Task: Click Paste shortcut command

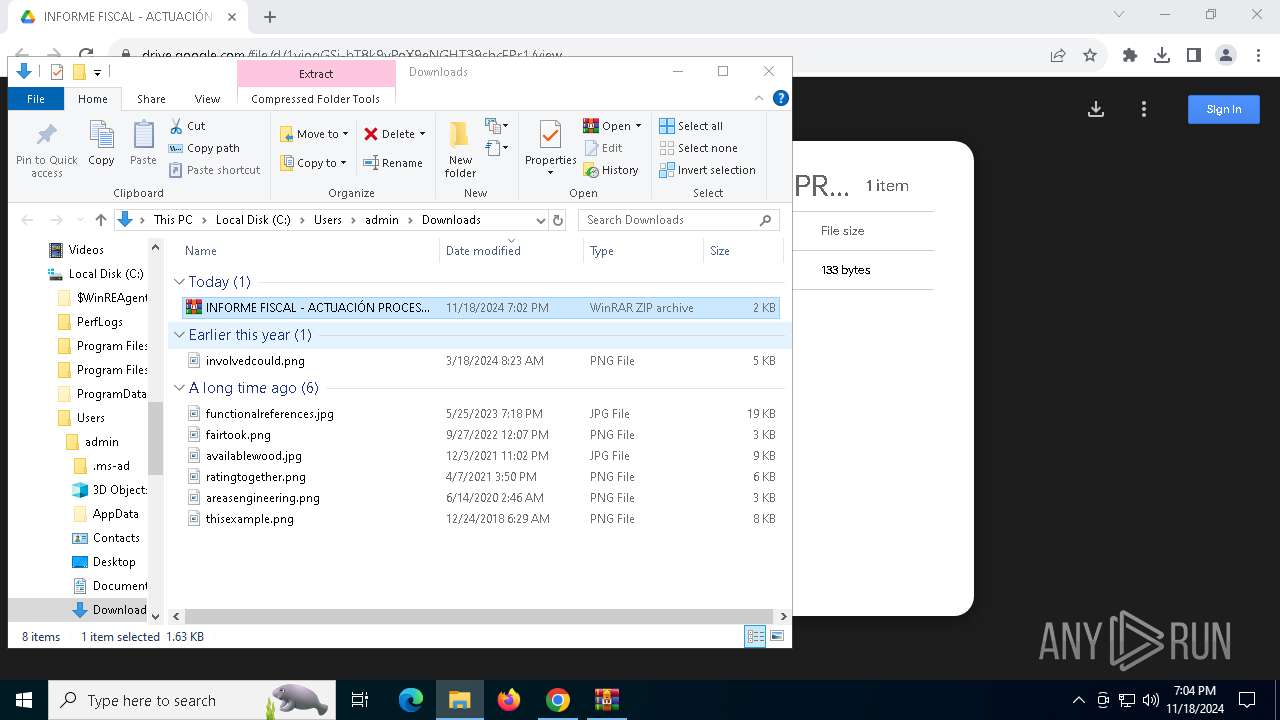Action: 214,170
